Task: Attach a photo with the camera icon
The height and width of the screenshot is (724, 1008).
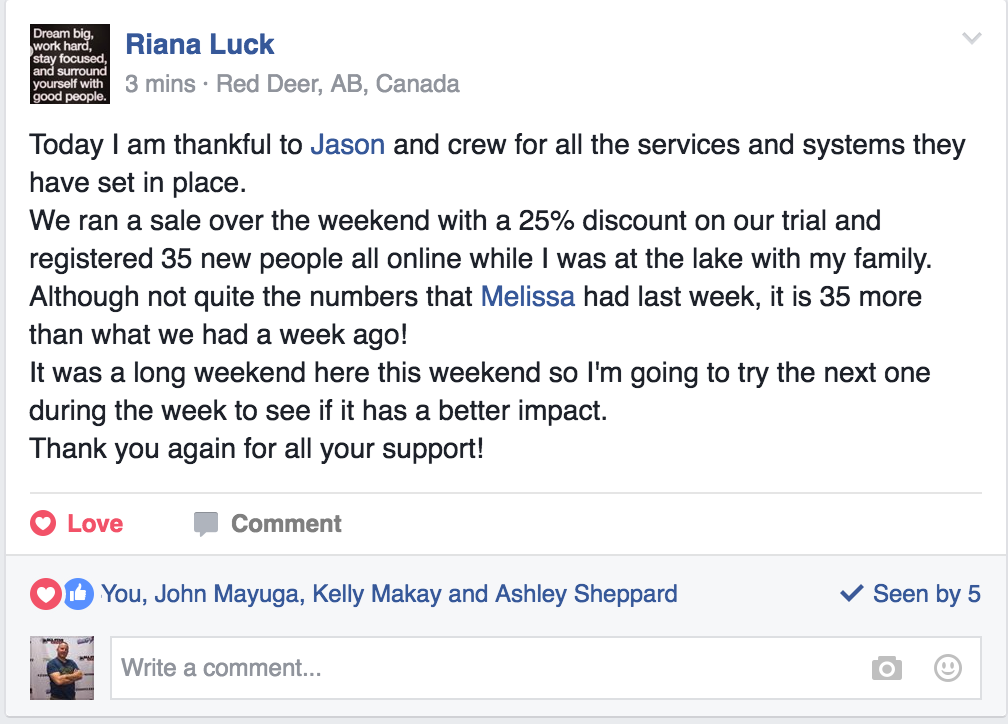Action: click(887, 668)
